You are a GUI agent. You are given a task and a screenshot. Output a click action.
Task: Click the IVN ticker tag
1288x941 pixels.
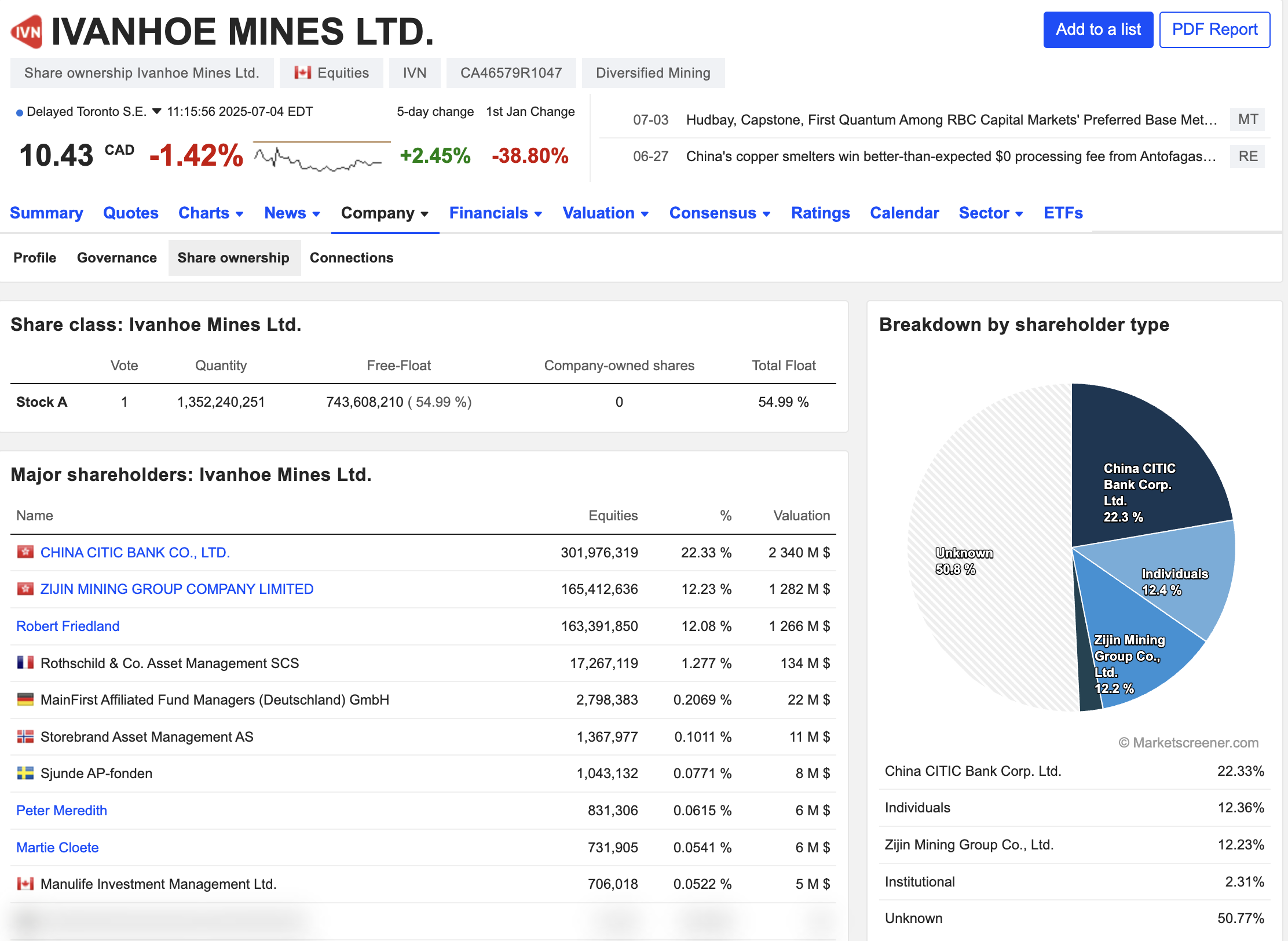point(415,72)
